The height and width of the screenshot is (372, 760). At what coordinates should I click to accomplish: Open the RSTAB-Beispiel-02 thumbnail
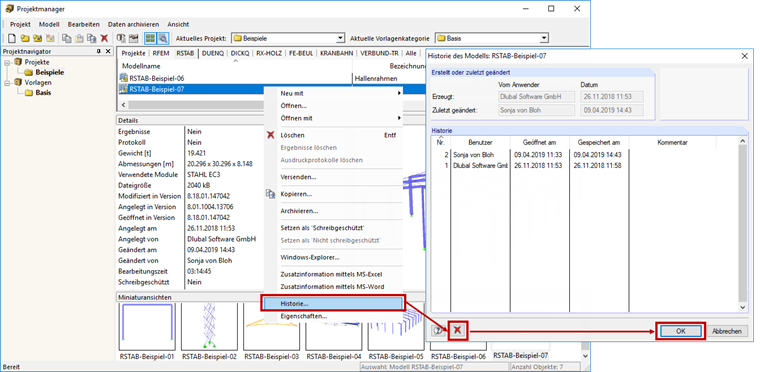point(209,326)
